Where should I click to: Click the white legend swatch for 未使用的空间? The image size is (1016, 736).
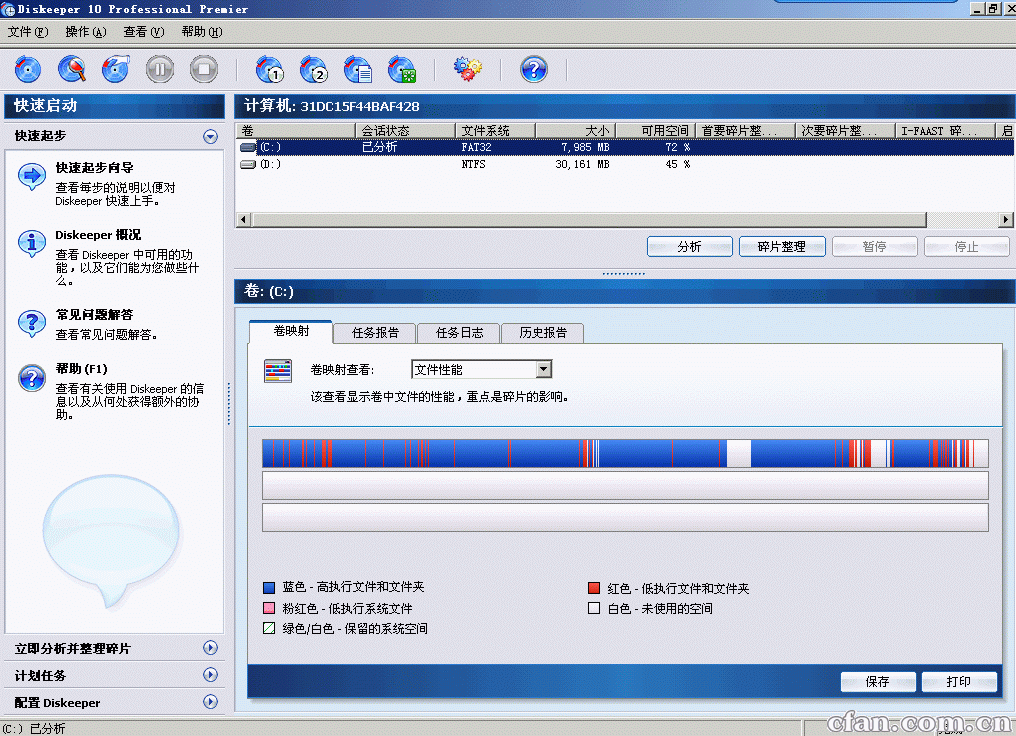594,608
